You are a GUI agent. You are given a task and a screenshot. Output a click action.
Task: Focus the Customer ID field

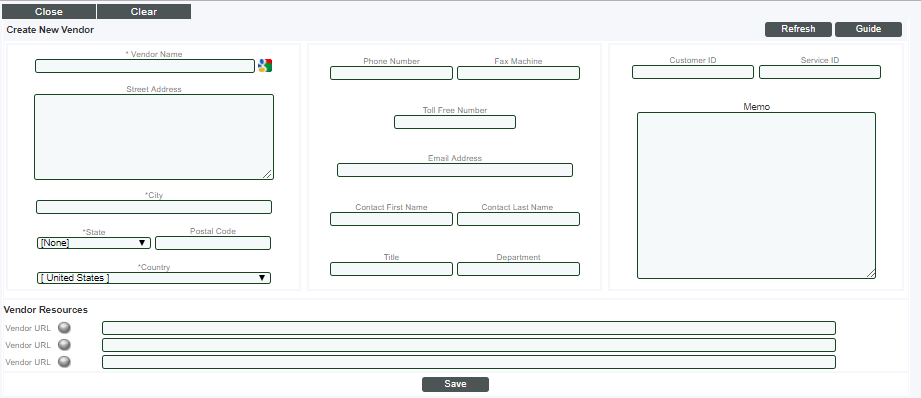point(693,72)
